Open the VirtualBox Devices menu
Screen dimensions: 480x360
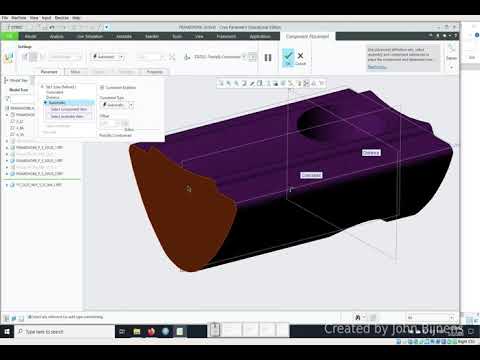(x=62, y=18)
